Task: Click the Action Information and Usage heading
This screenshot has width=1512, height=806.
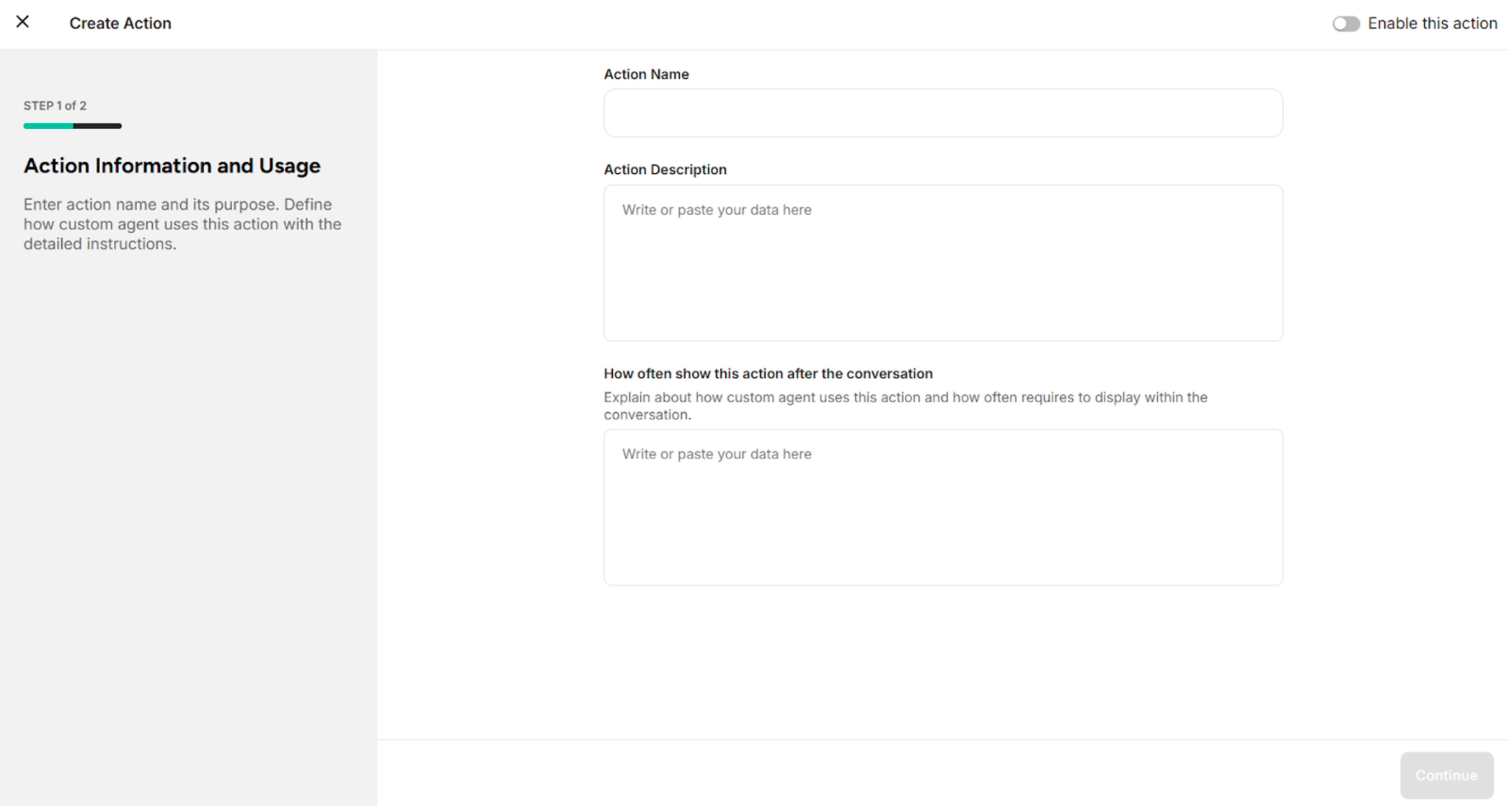Action: coord(171,165)
